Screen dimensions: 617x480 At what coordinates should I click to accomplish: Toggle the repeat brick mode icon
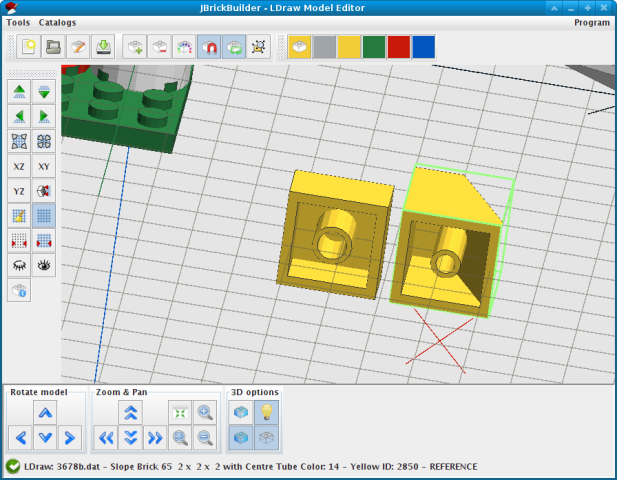234,47
